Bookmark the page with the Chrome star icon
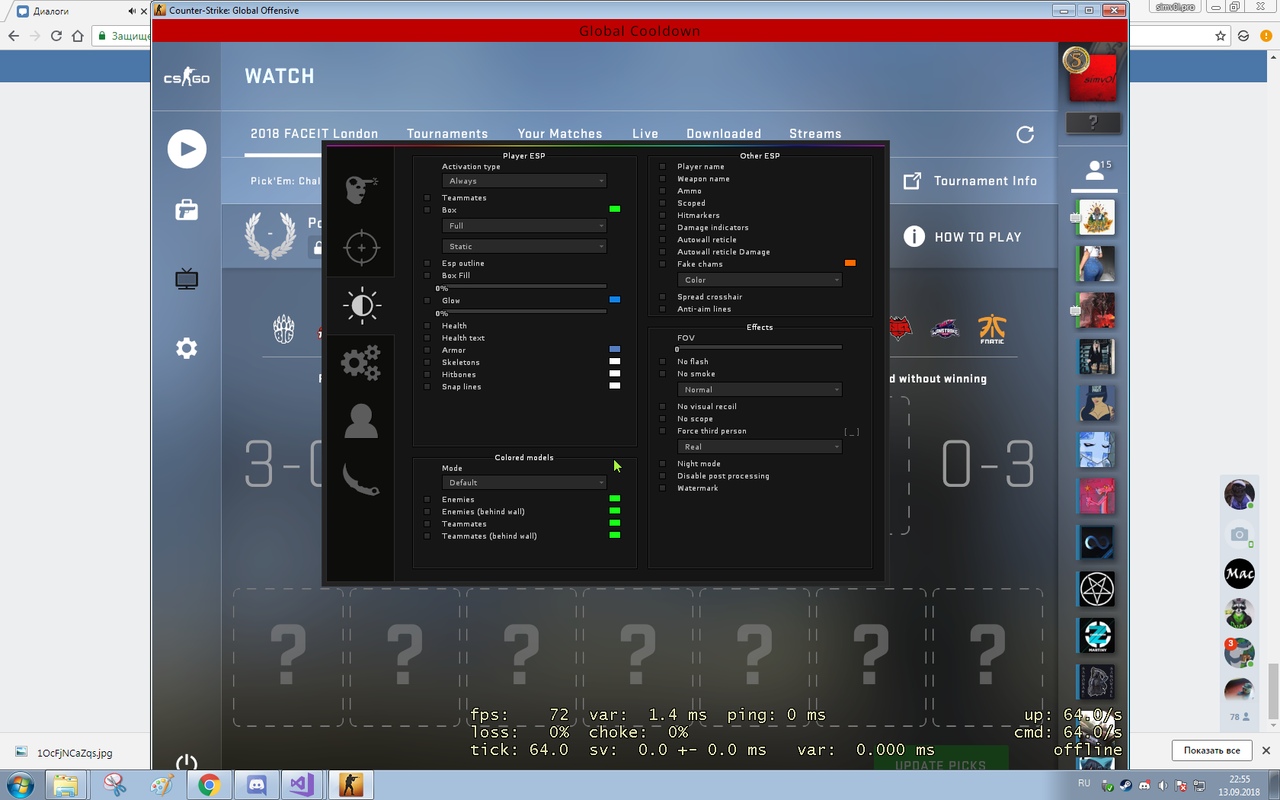This screenshot has width=1280, height=800. point(1221,35)
